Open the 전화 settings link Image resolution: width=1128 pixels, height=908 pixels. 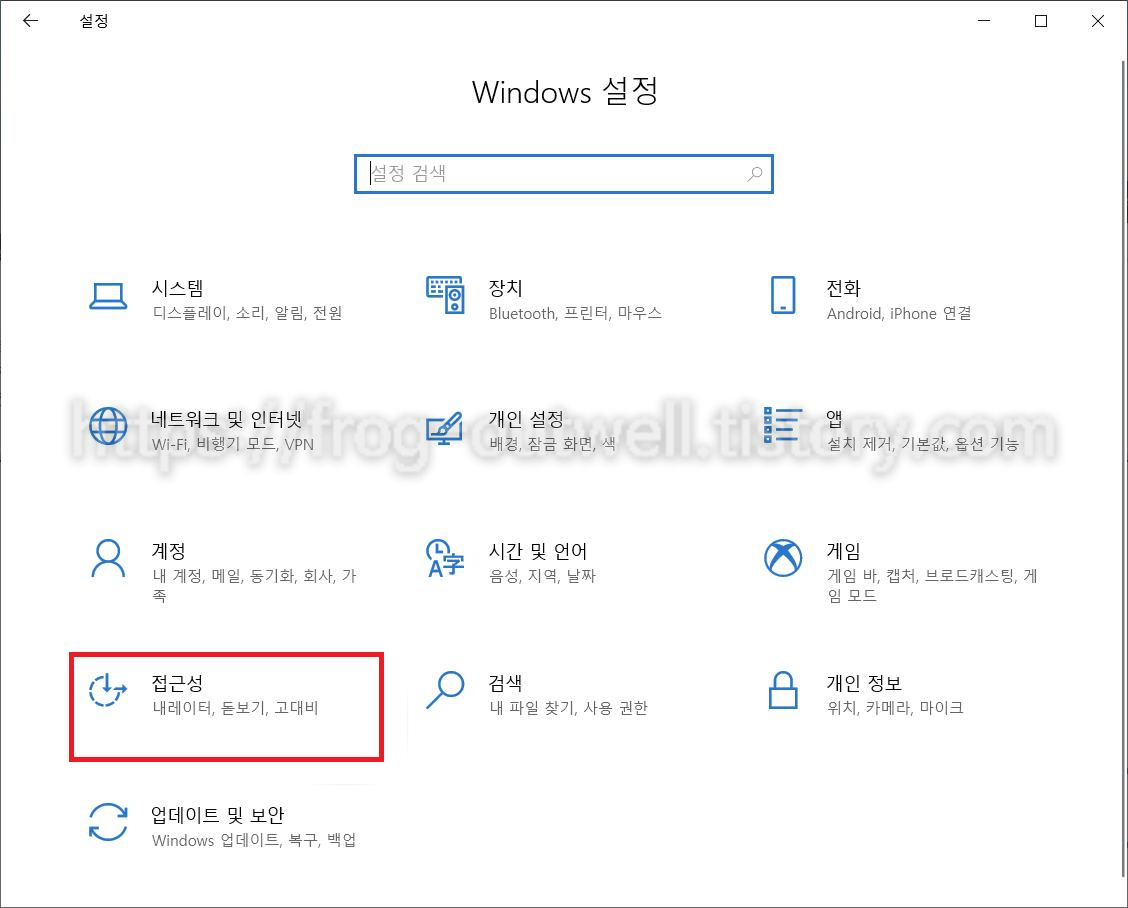click(x=843, y=289)
